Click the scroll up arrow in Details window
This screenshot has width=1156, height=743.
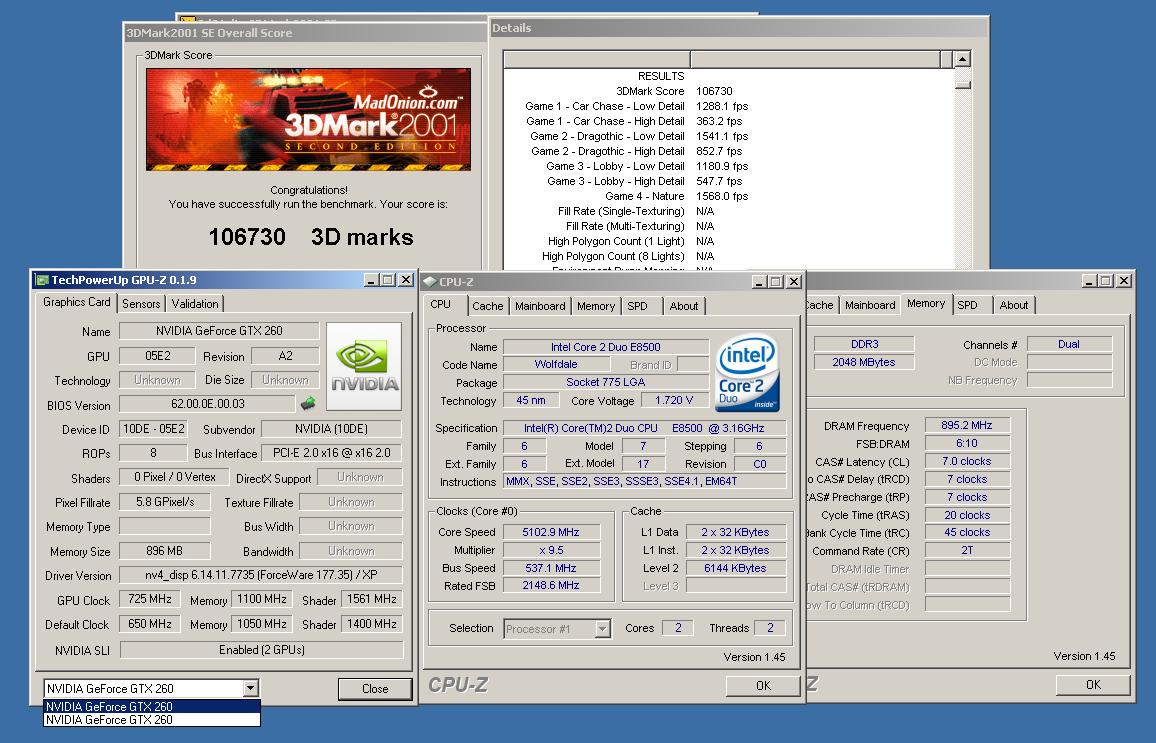click(962, 59)
